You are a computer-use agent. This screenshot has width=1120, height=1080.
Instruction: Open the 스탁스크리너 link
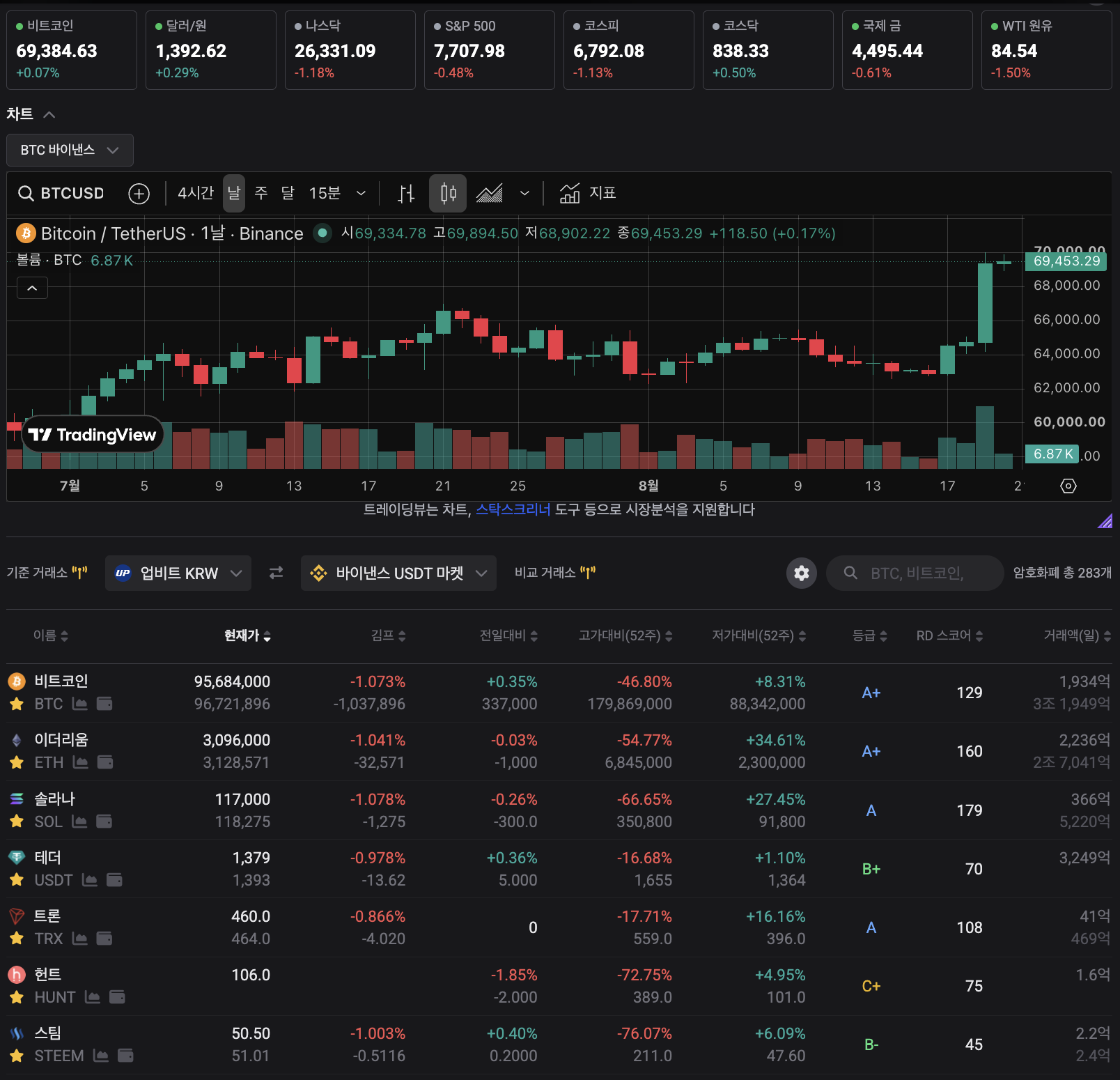tap(513, 509)
